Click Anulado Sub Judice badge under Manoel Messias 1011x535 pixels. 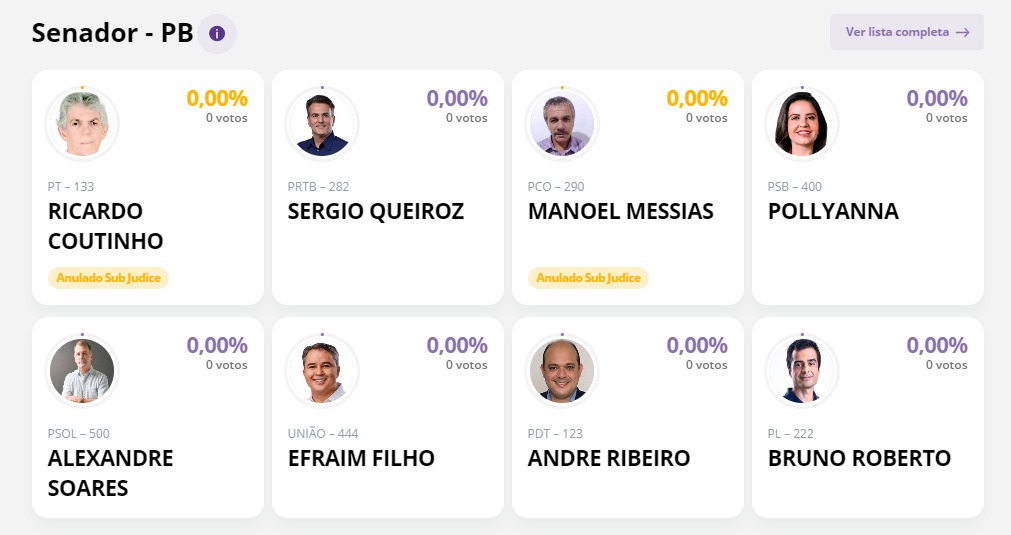[588, 277]
